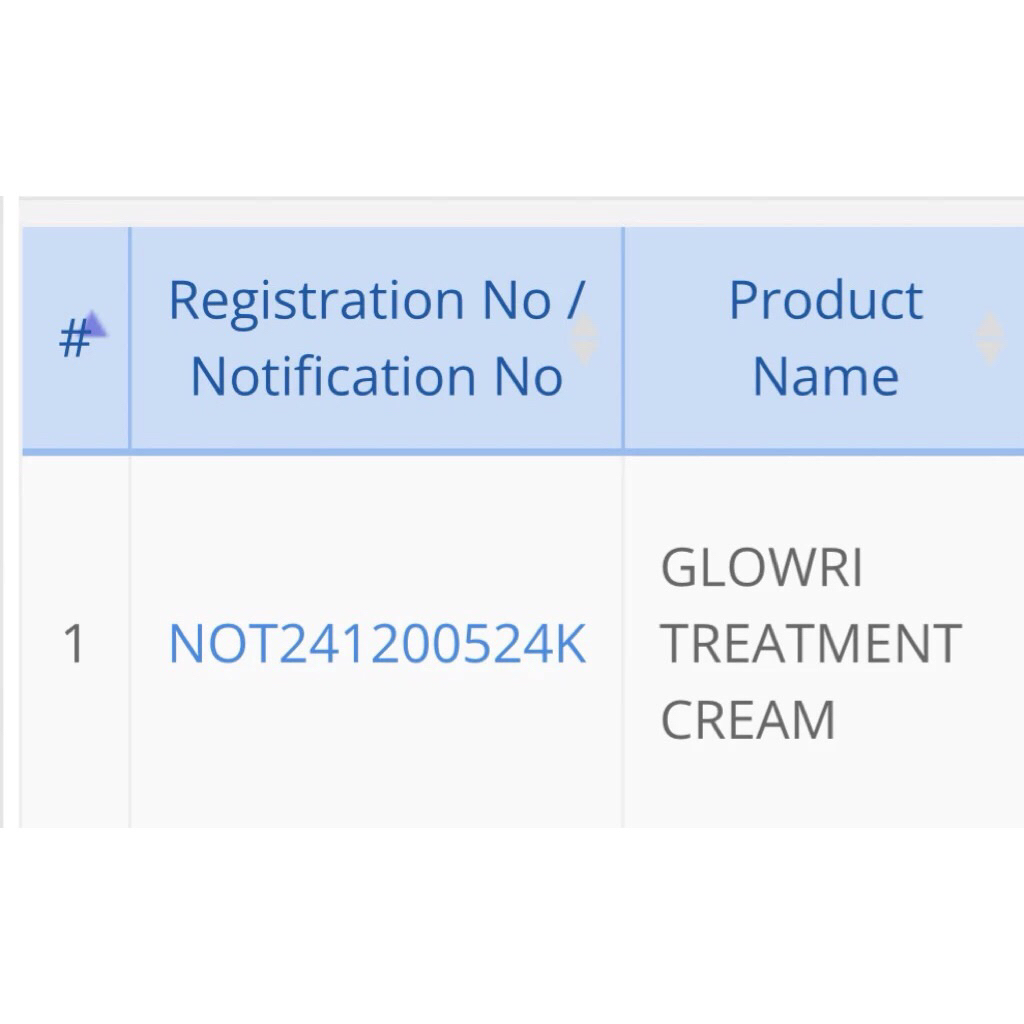Click the word CREAM in product name
1024x1024 pixels.
(x=747, y=720)
